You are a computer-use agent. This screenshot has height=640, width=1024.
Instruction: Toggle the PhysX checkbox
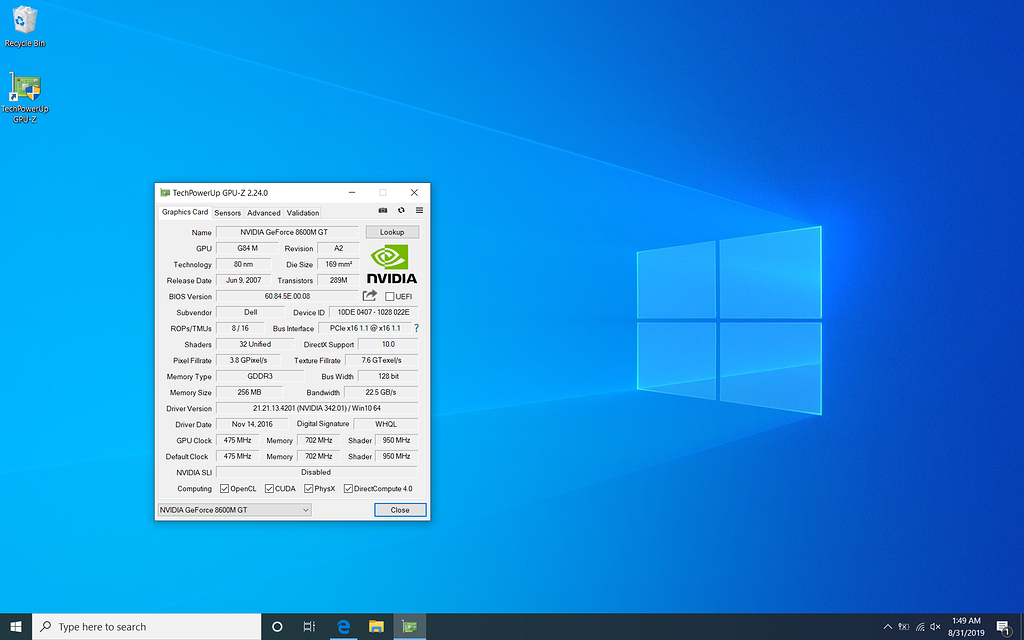tap(309, 489)
